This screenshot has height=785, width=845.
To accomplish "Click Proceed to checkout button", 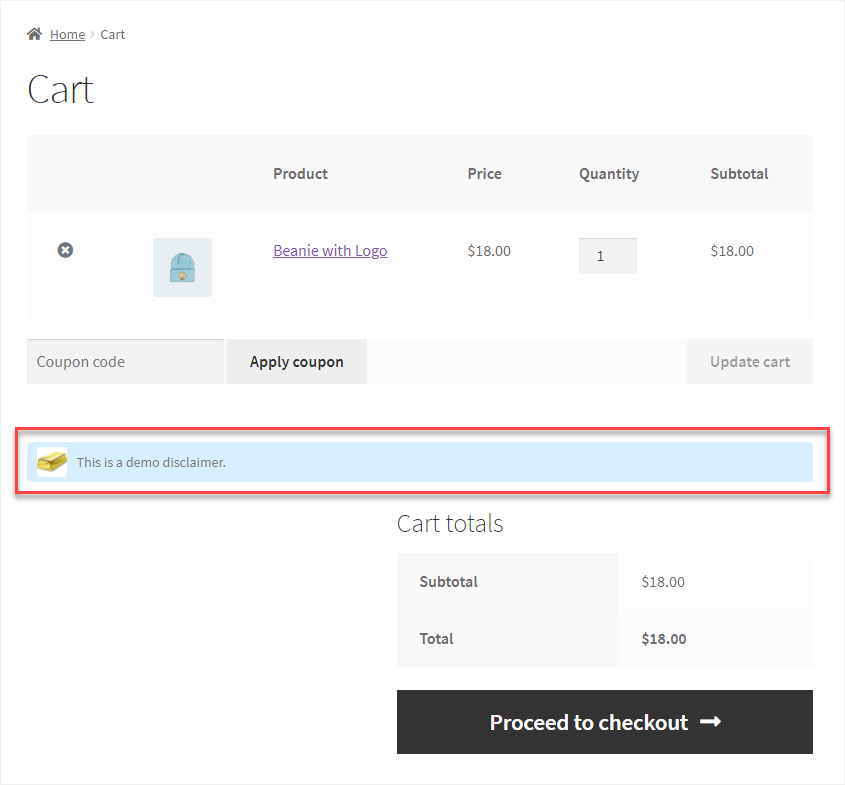I will coord(605,722).
